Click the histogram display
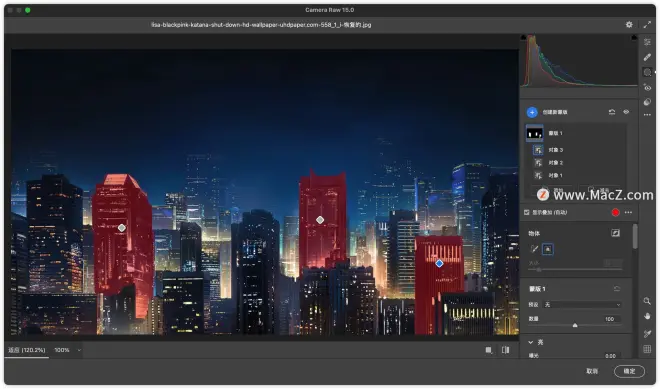The height and width of the screenshot is (389, 660). coord(579,61)
